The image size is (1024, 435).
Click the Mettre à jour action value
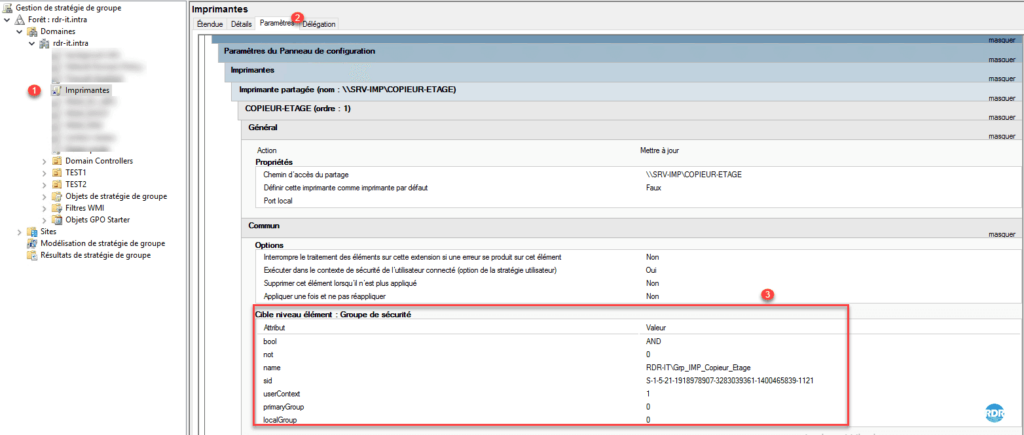[x=660, y=150]
